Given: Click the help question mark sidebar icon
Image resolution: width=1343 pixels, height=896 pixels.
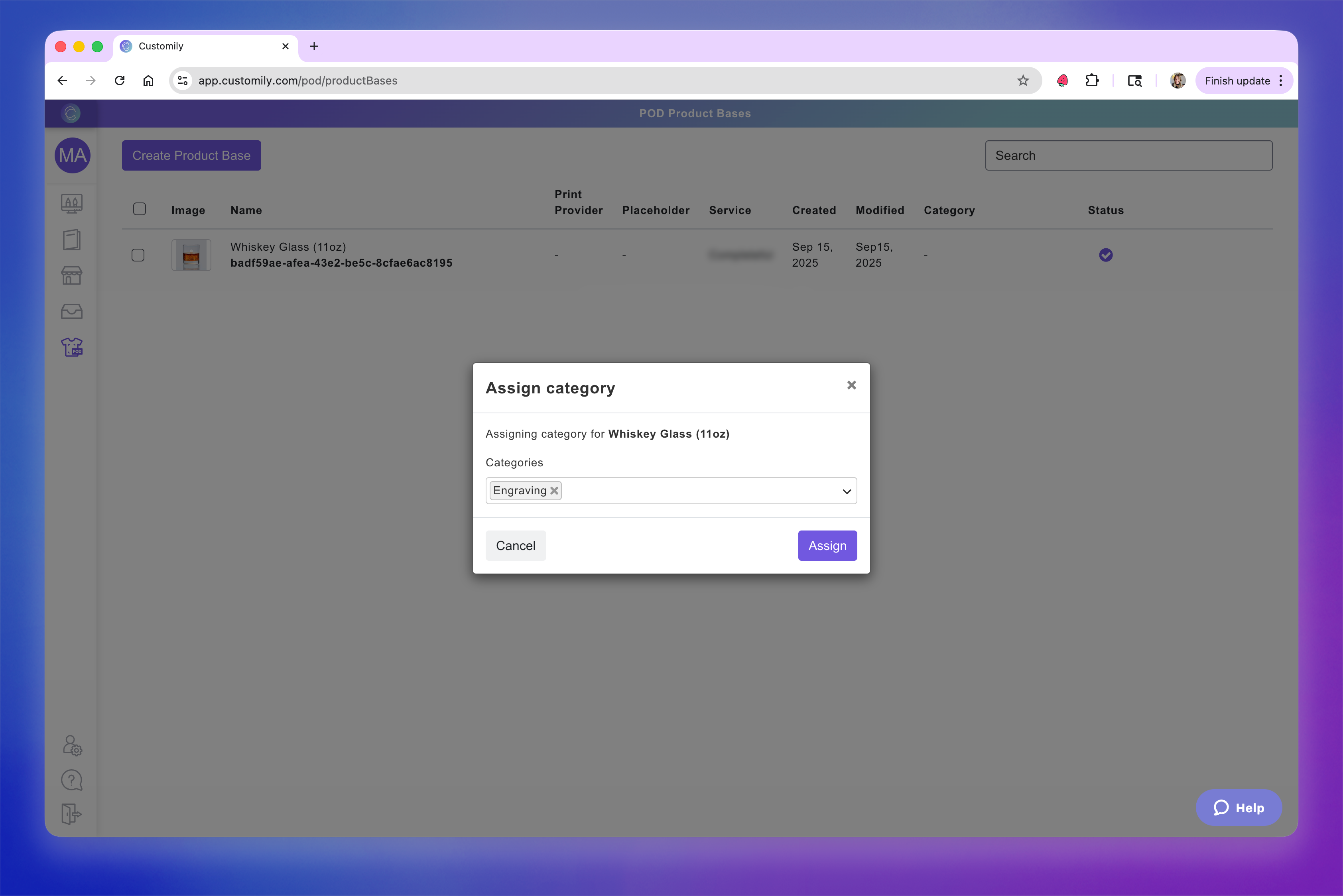Looking at the screenshot, I should [71, 780].
